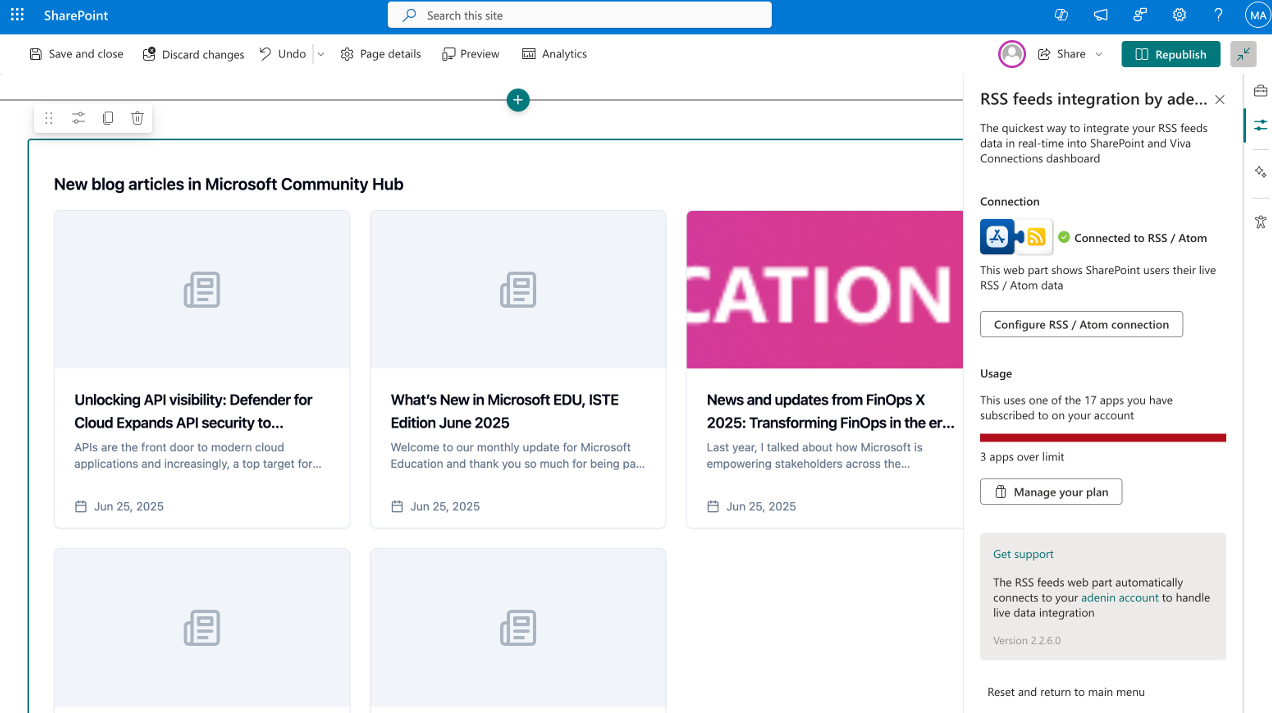Select the properties sliders icon in right rail
The height and width of the screenshot is (713, 1272).
point(1260,125)
